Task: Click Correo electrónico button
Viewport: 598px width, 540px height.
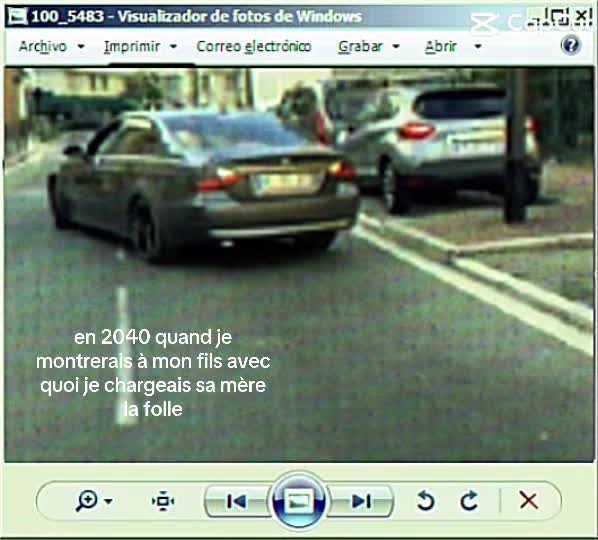Action: pyautogui.click(x=254, y=47)
